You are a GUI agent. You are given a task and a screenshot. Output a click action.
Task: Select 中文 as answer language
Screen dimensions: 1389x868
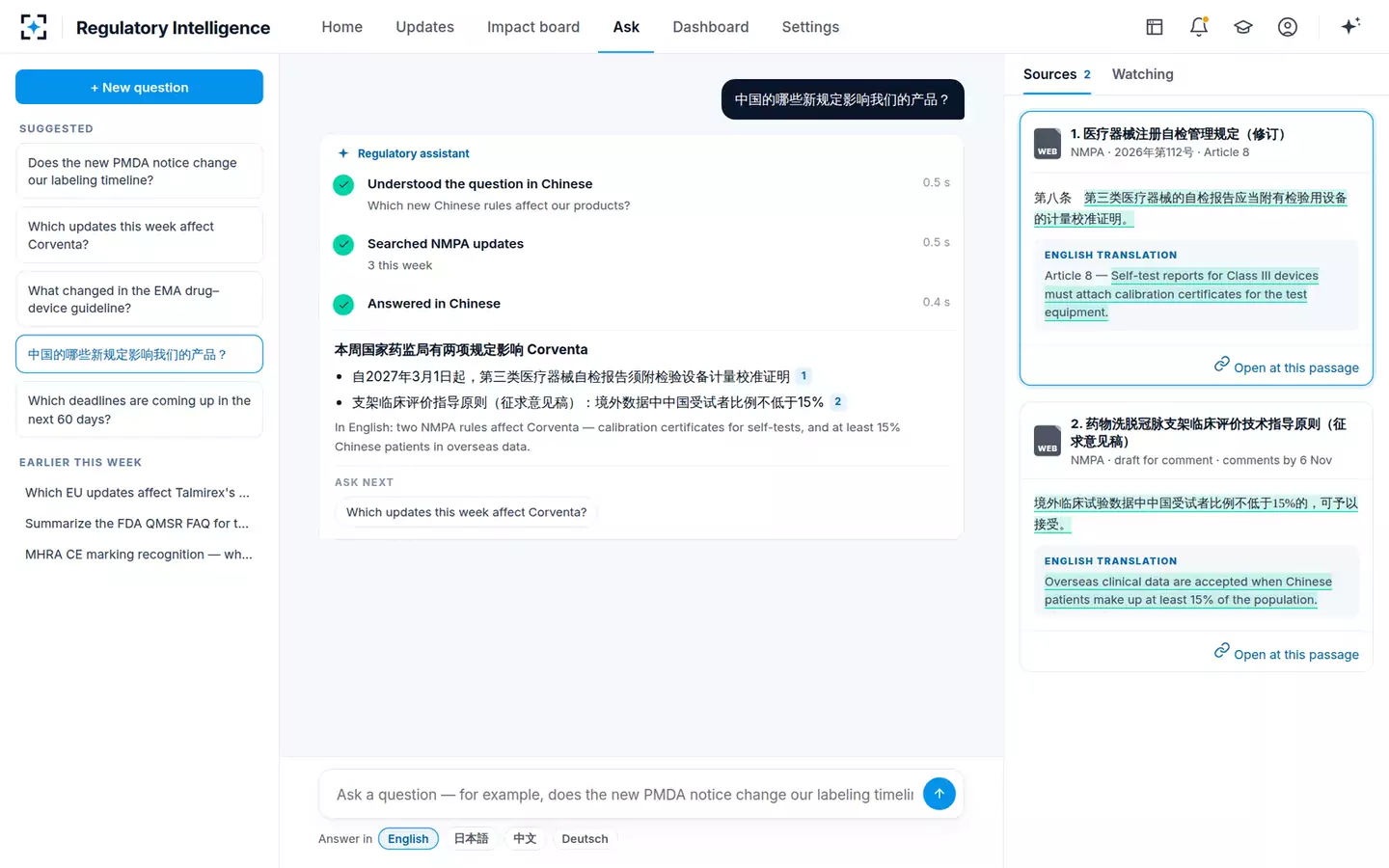pos(525,839)
